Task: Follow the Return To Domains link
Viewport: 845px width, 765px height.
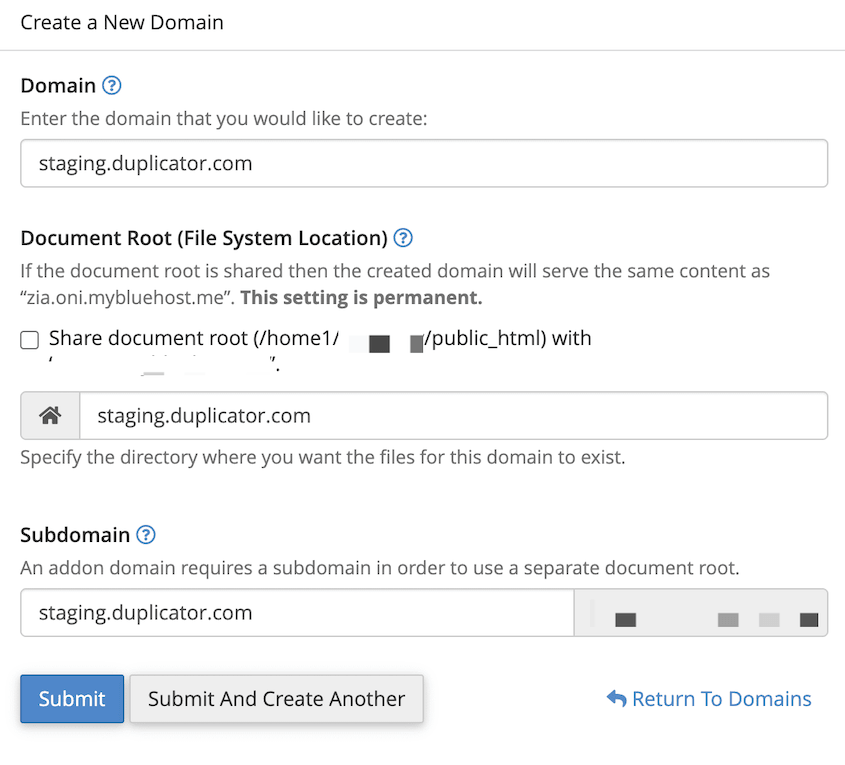Action: 720,699
